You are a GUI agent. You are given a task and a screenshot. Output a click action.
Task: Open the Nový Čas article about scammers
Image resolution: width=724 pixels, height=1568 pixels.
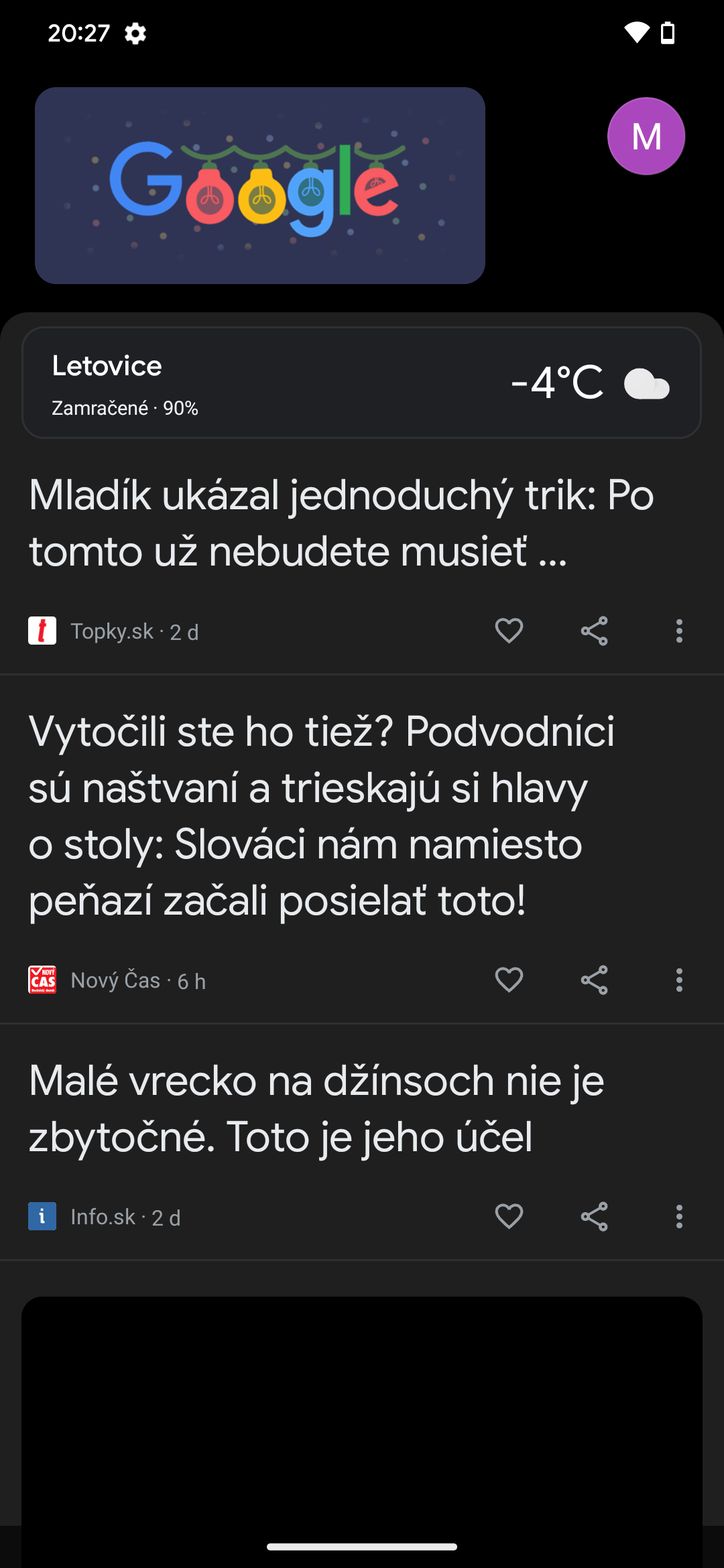coord(322,815)
